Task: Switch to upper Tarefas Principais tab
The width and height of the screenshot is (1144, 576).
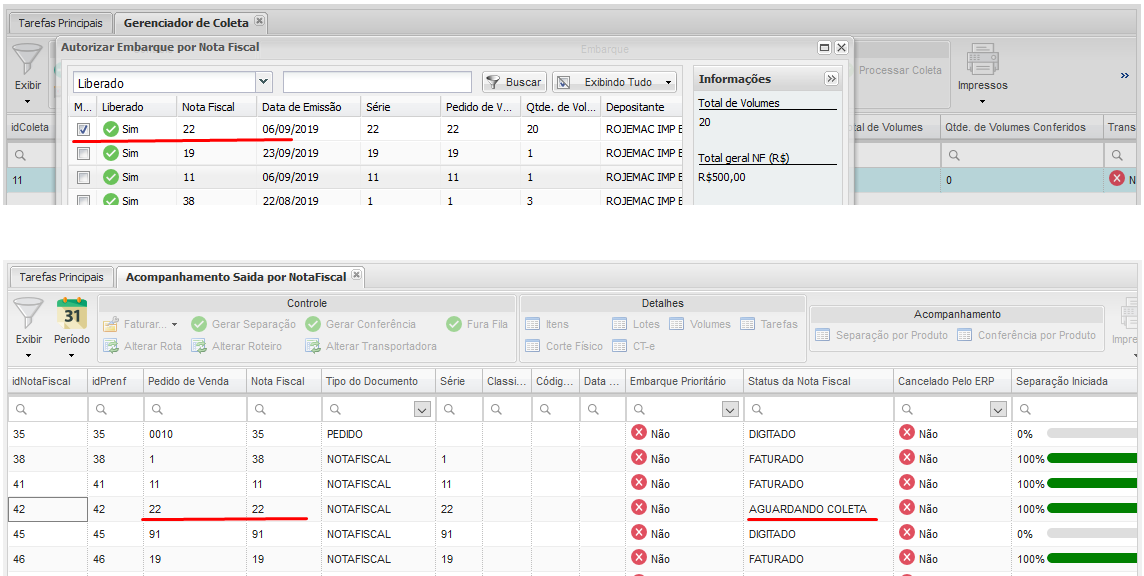Action: tap(61, 21)
